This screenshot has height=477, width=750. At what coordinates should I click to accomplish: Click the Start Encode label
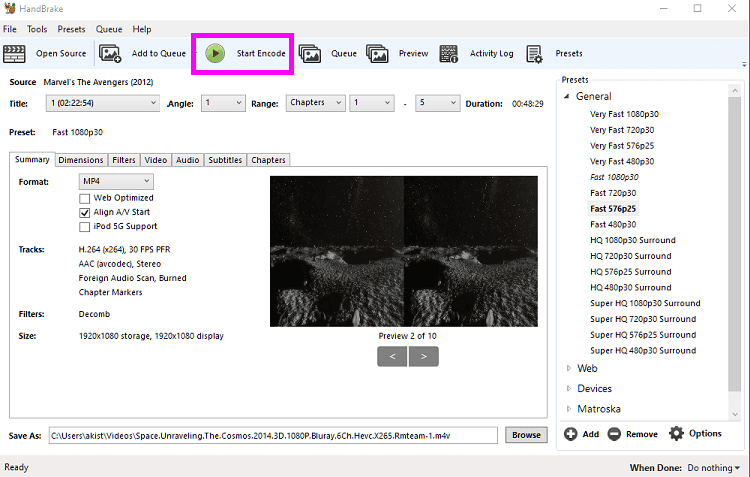pyautogui.click(x=261, y=54)
